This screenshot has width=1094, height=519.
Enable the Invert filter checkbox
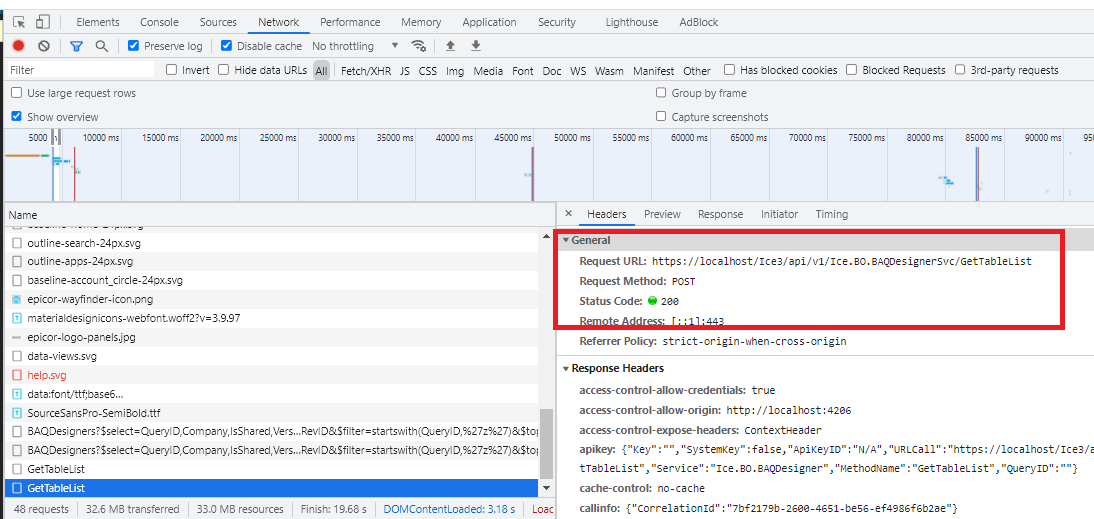(x=171, y=70)
